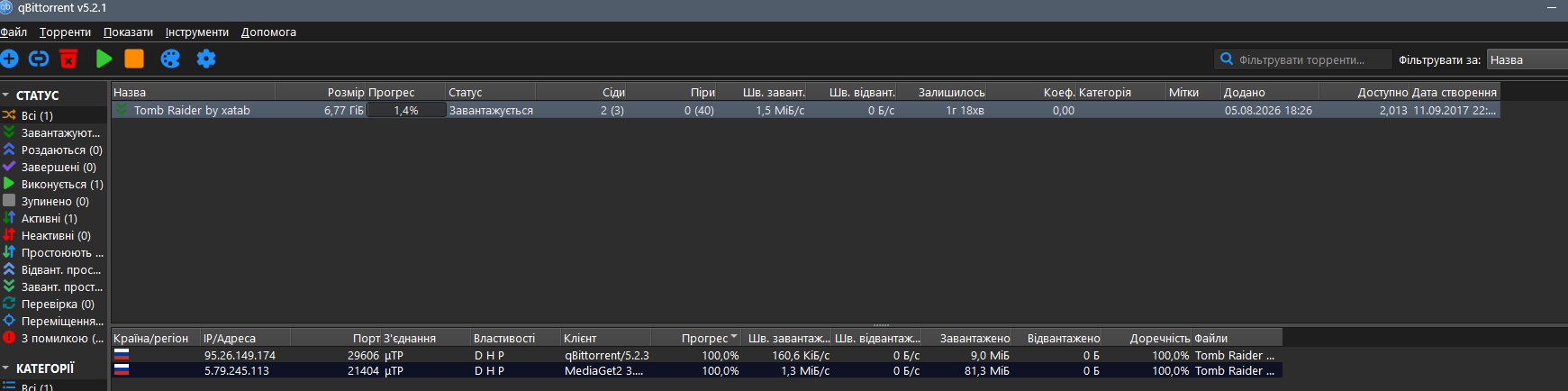Sort torrents by Сіди column
This screenshot has height=391, width=1568.
coord(581,92)
